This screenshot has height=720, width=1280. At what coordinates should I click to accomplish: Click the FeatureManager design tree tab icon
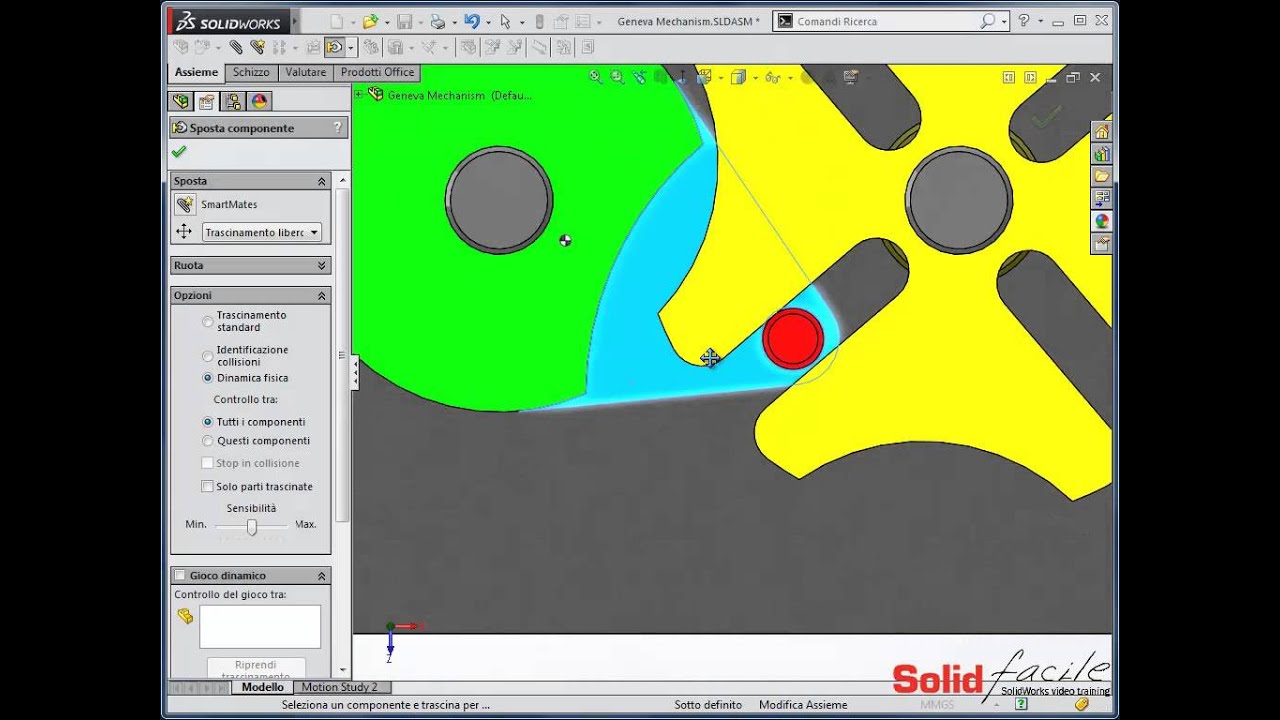tap(180, 101)
